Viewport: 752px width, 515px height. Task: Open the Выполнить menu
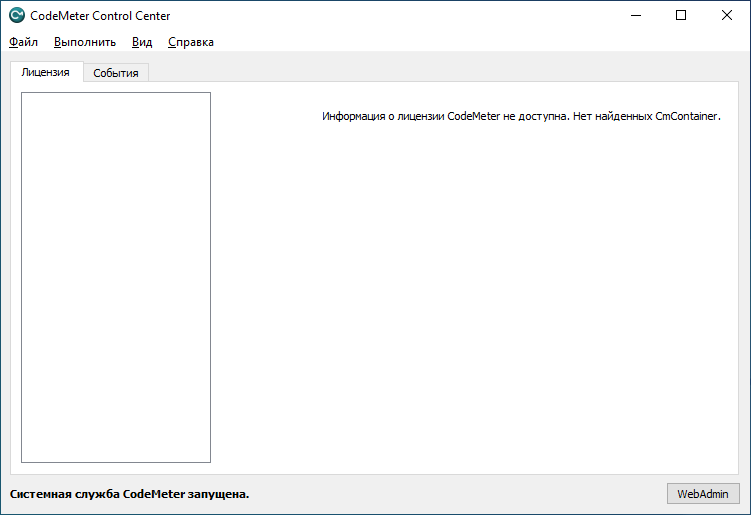click(x=85, y=42)
